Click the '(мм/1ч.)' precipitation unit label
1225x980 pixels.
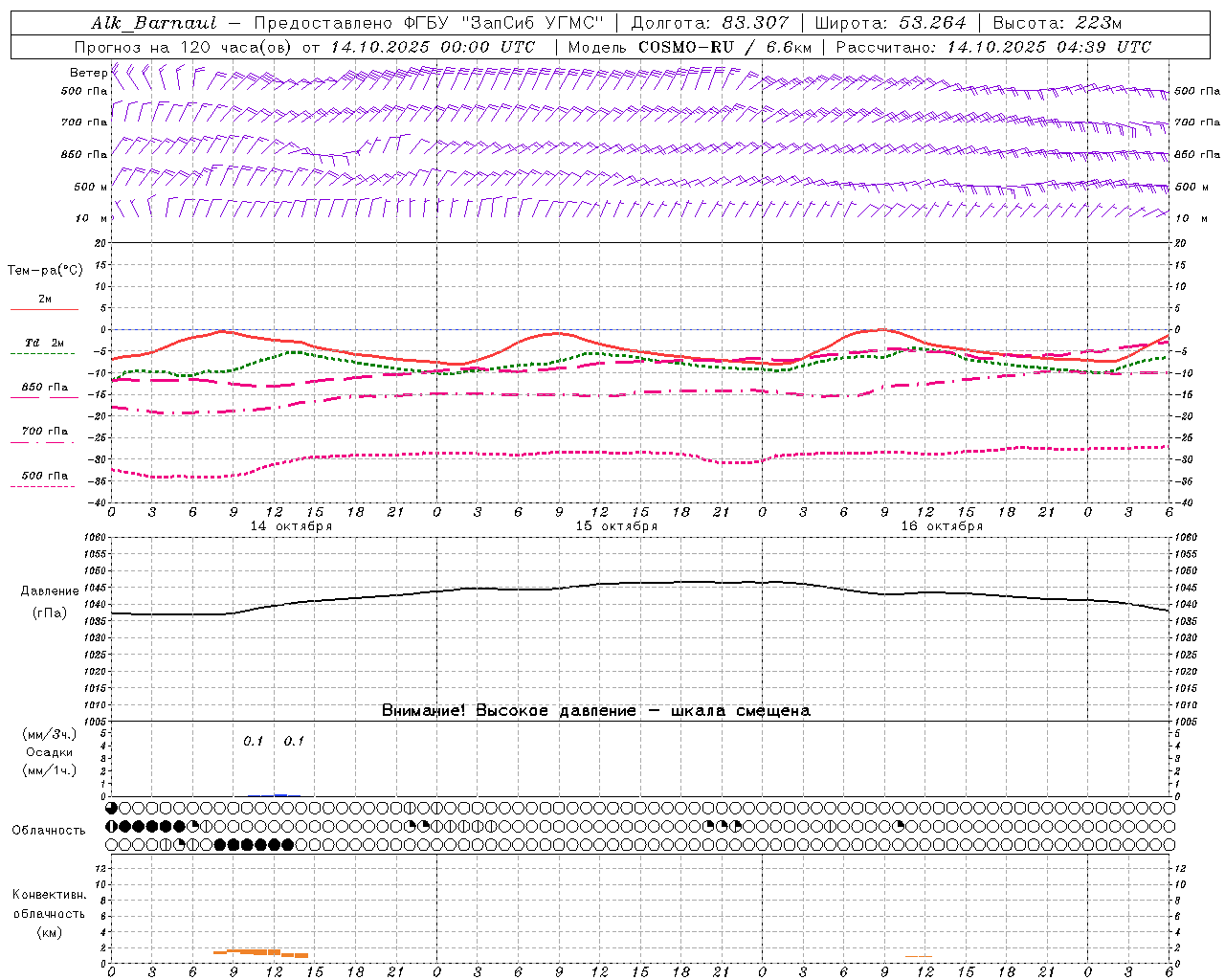pos(50,770)
